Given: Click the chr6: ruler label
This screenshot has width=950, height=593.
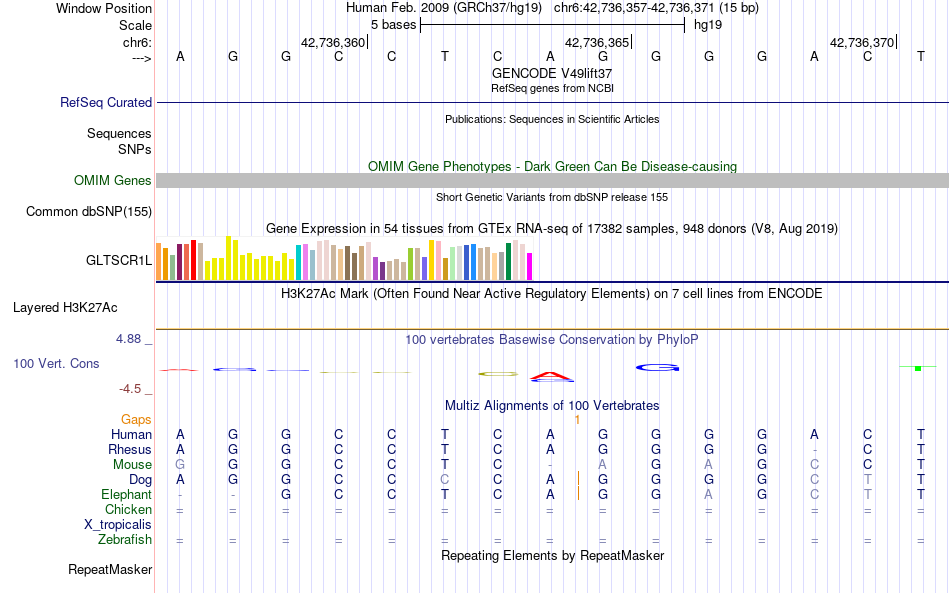Looking at the screenshot, I should [x=137, y=42].
